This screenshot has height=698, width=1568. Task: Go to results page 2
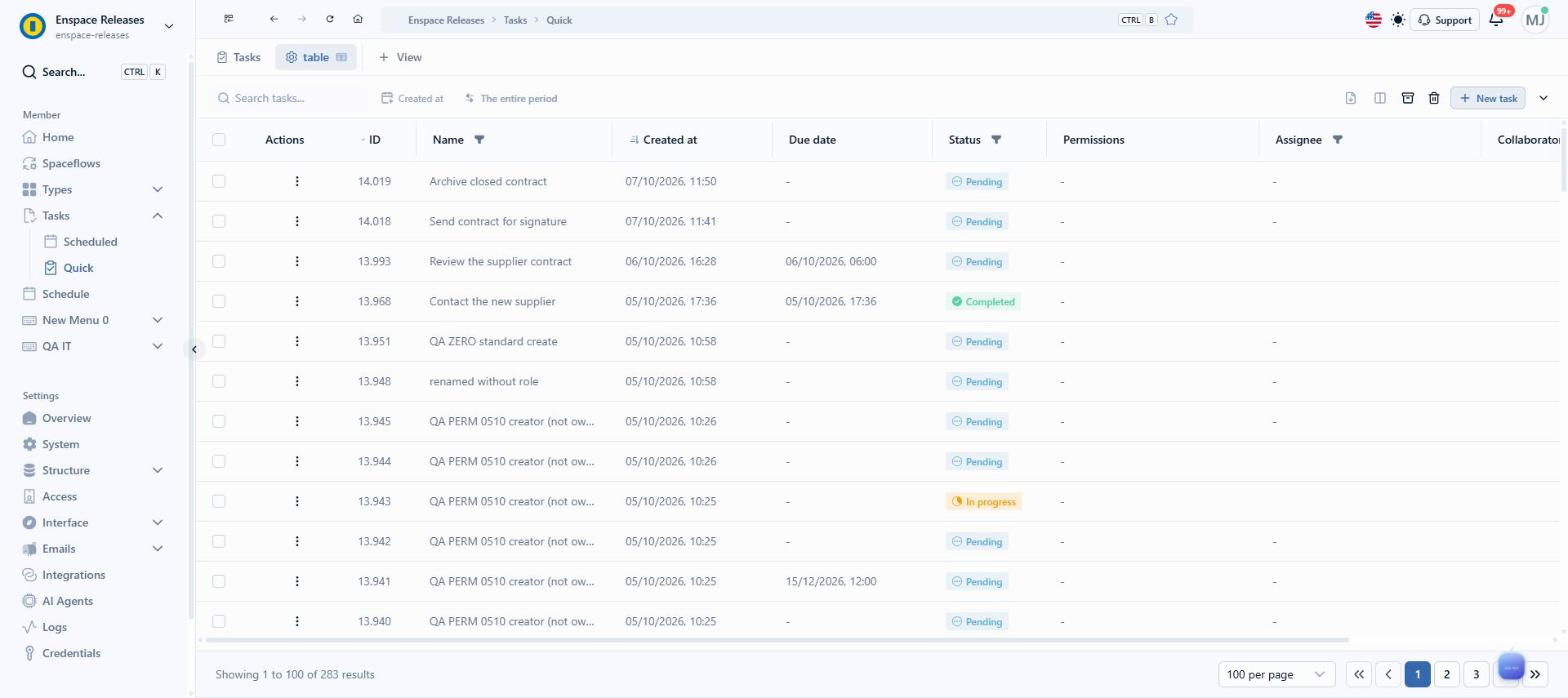(x=1447, y=674)
